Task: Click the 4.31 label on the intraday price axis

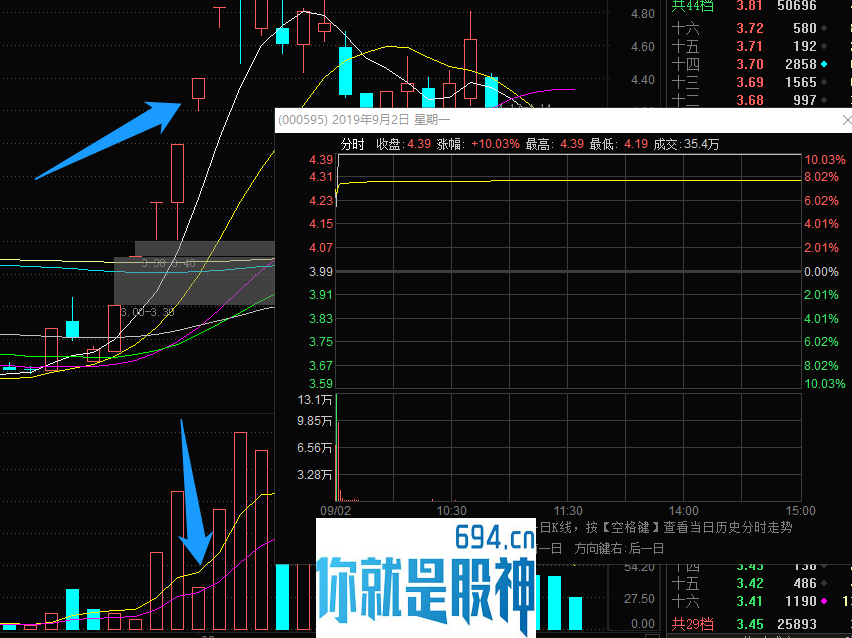Action: coord(321,177)
